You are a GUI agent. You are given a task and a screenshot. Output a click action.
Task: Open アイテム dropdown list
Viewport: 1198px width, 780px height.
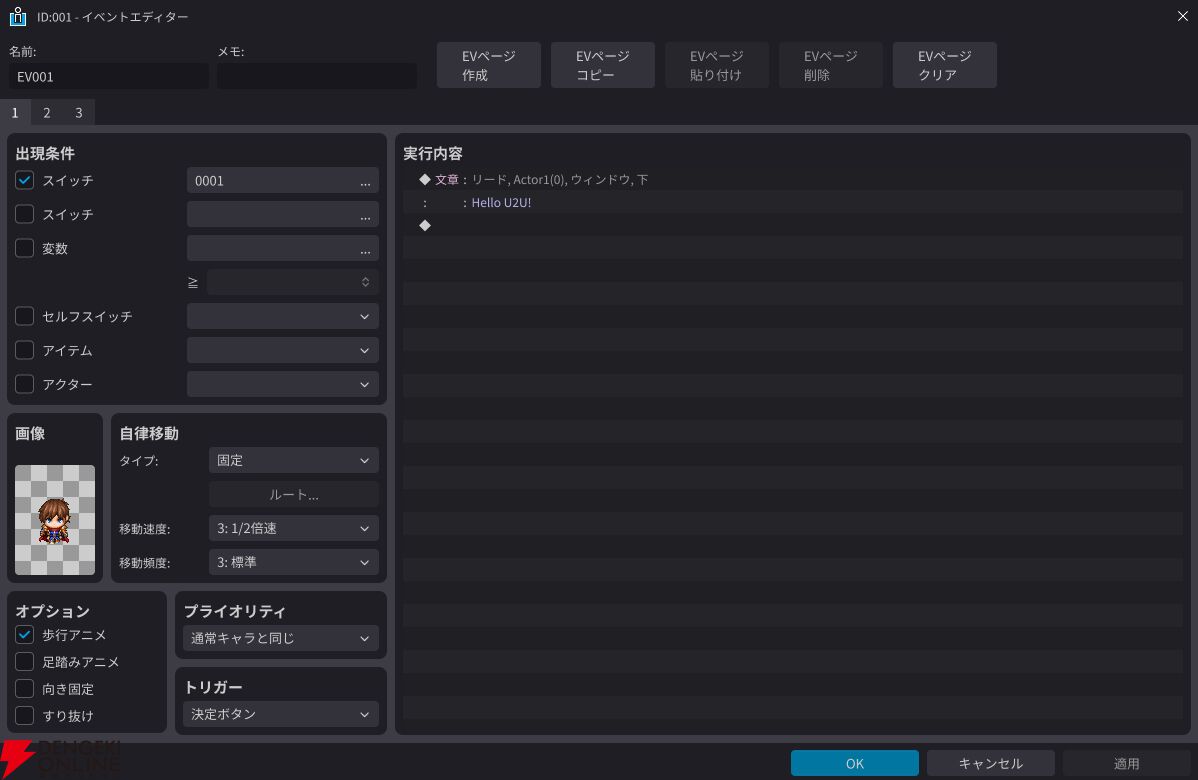[283, 350]
